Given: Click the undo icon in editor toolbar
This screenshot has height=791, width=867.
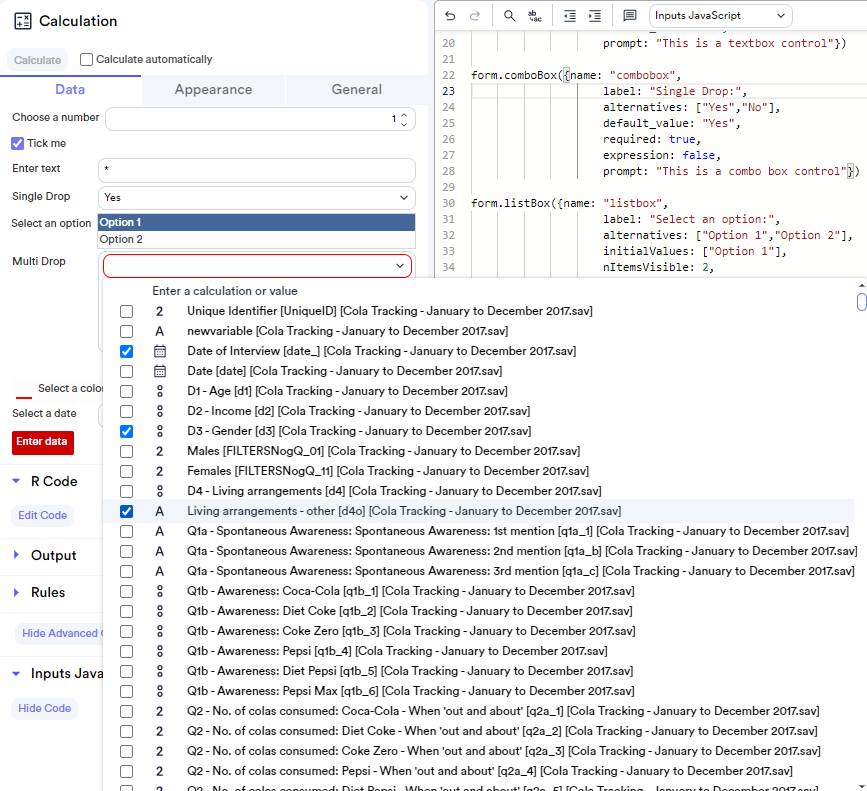Looking at the screenshot, I should 450,16.
